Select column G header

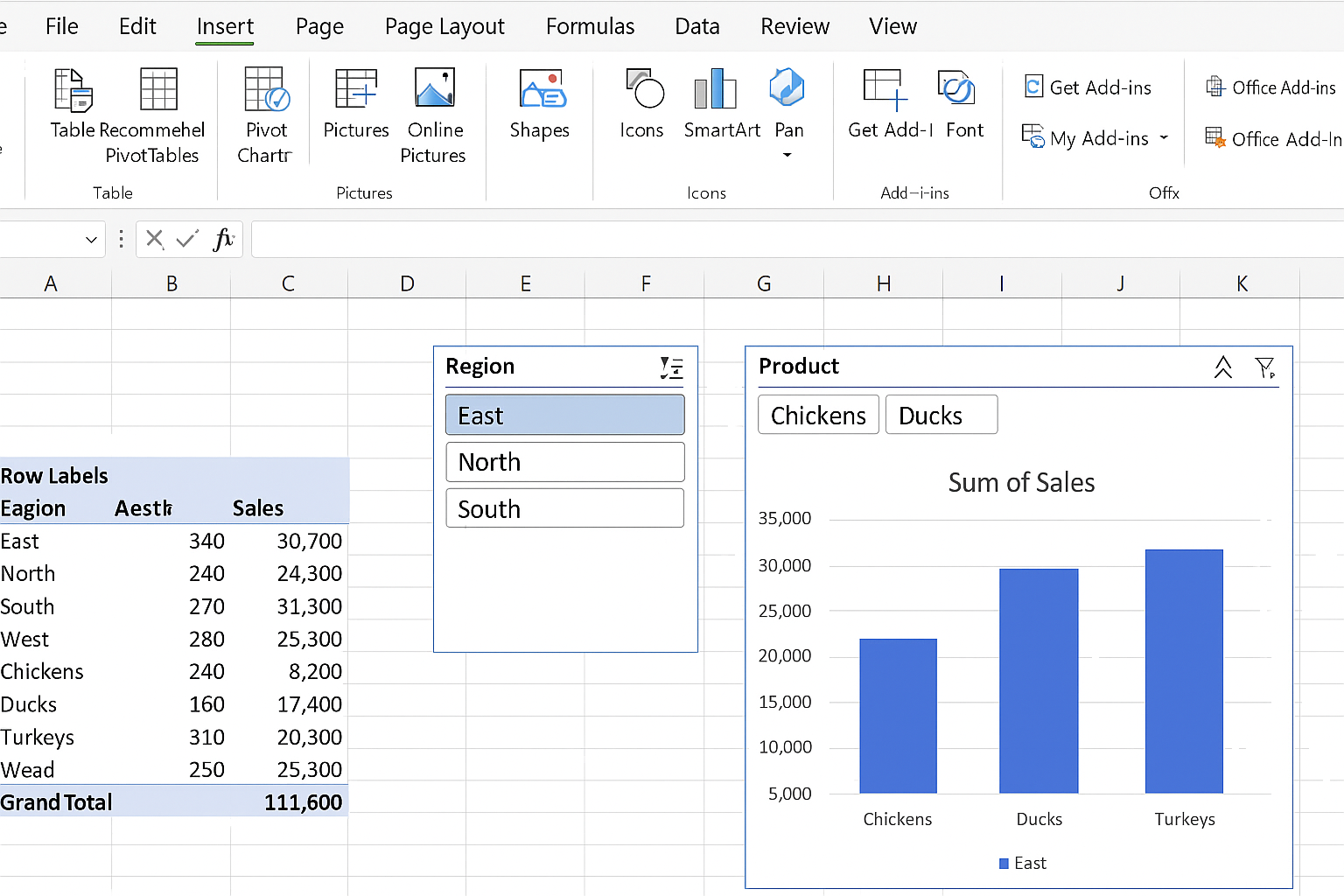764,283
